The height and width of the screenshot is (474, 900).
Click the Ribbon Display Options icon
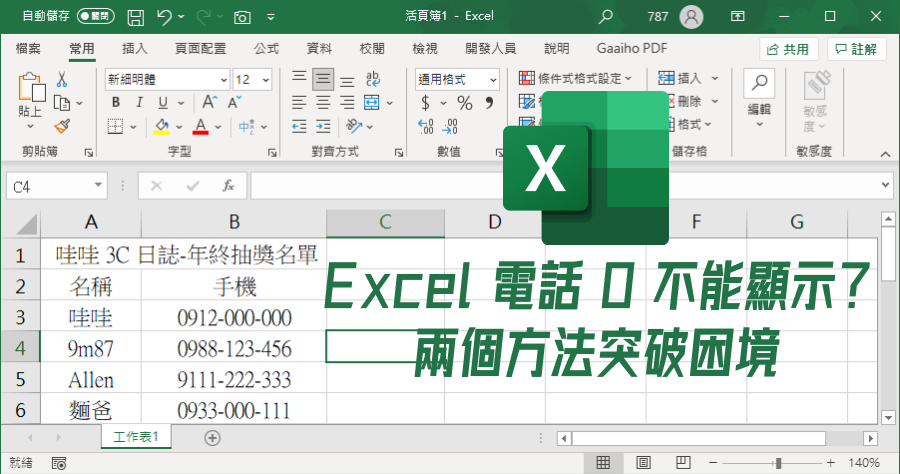point(738,16)
